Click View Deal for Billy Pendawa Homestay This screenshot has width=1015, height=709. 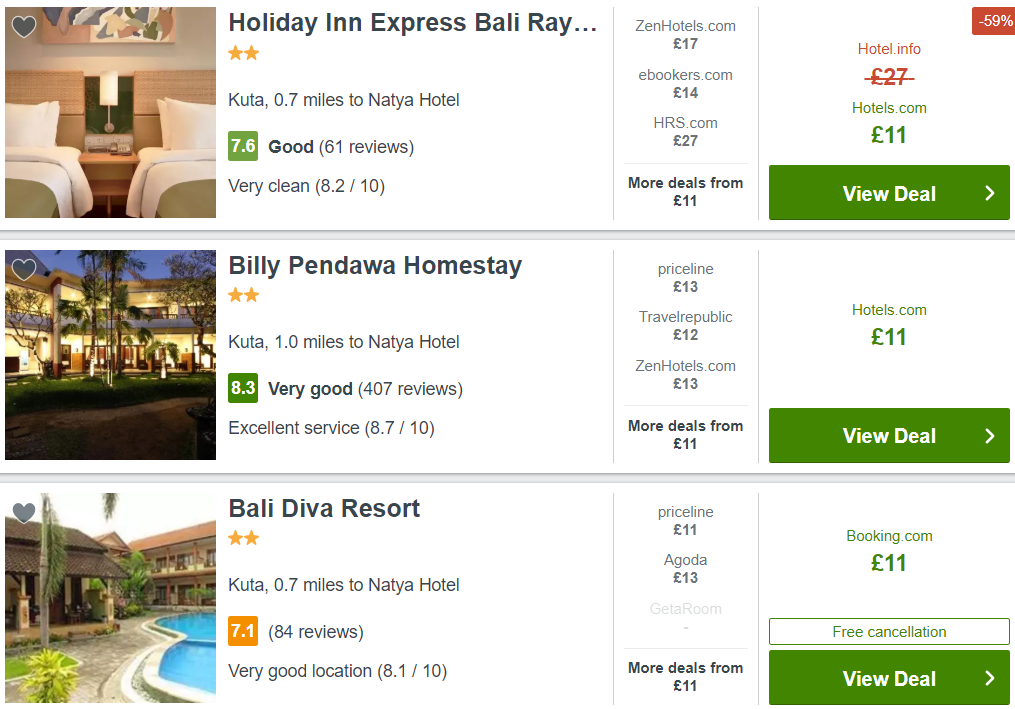(x=889, y=435)
